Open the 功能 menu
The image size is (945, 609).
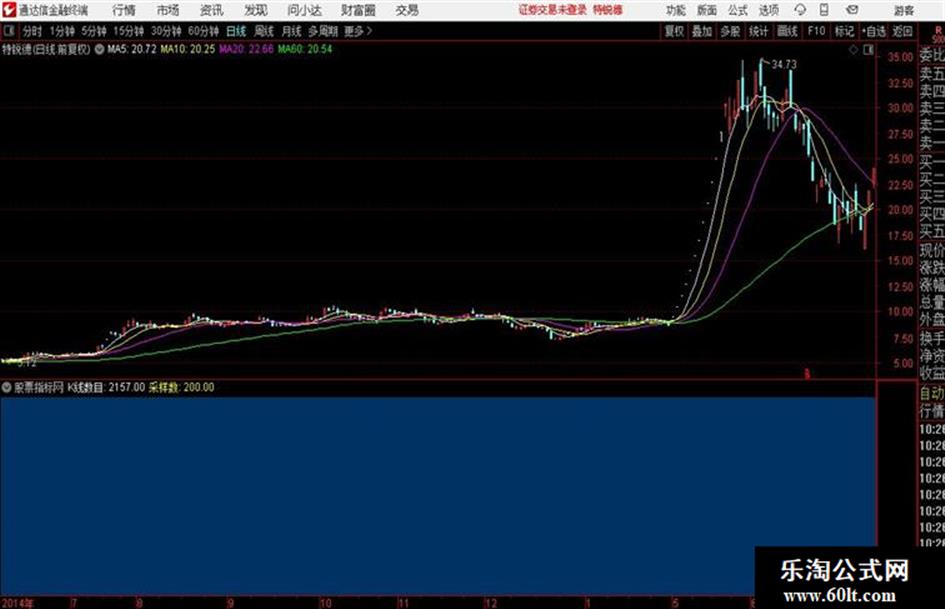pyautogui.click(x=676, y=10)
